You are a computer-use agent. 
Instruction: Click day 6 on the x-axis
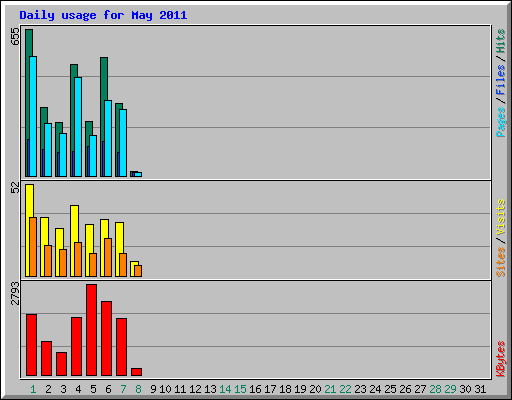(108, 389)
